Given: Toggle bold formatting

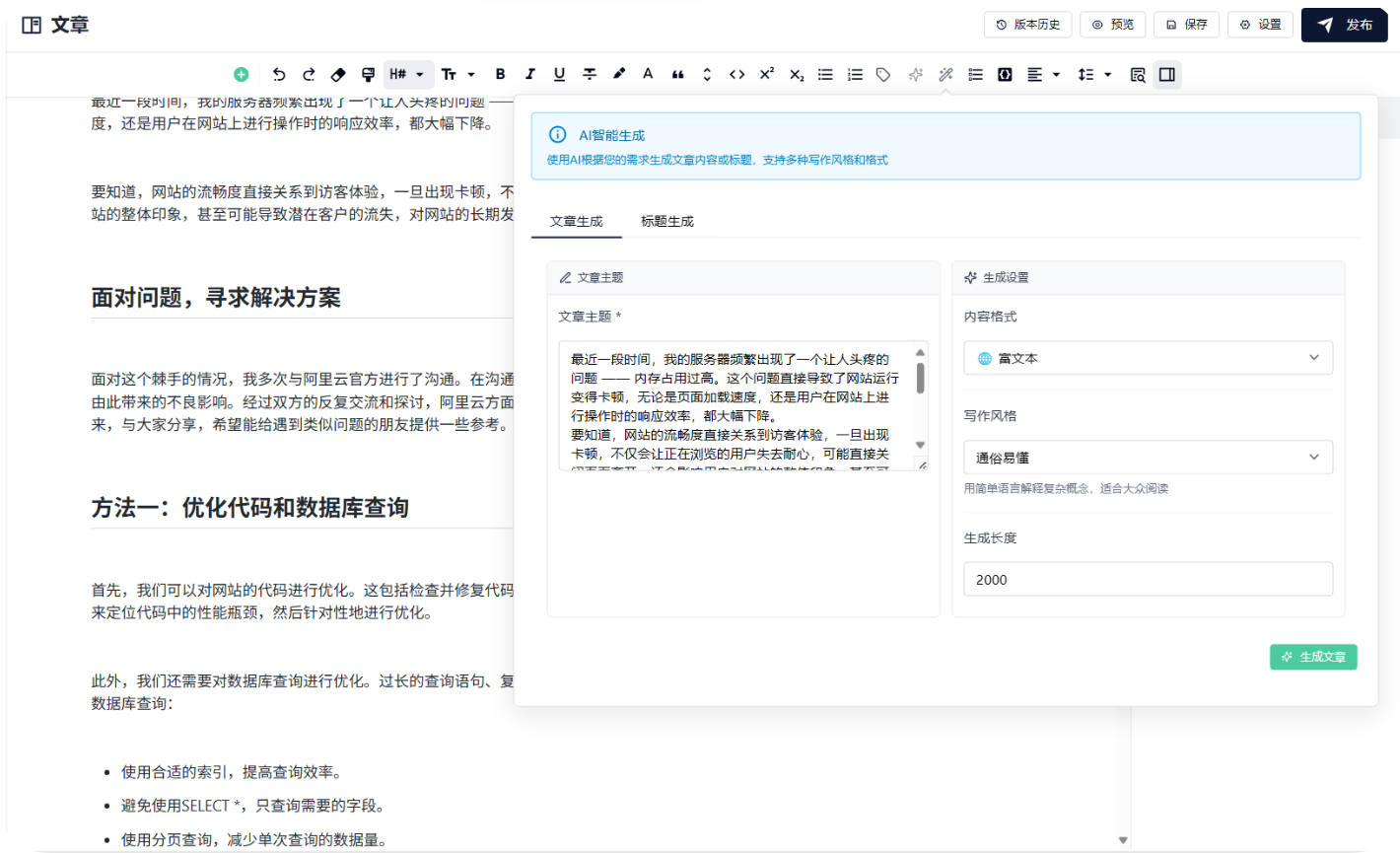Looking at the screenshot, I should 500,74.
